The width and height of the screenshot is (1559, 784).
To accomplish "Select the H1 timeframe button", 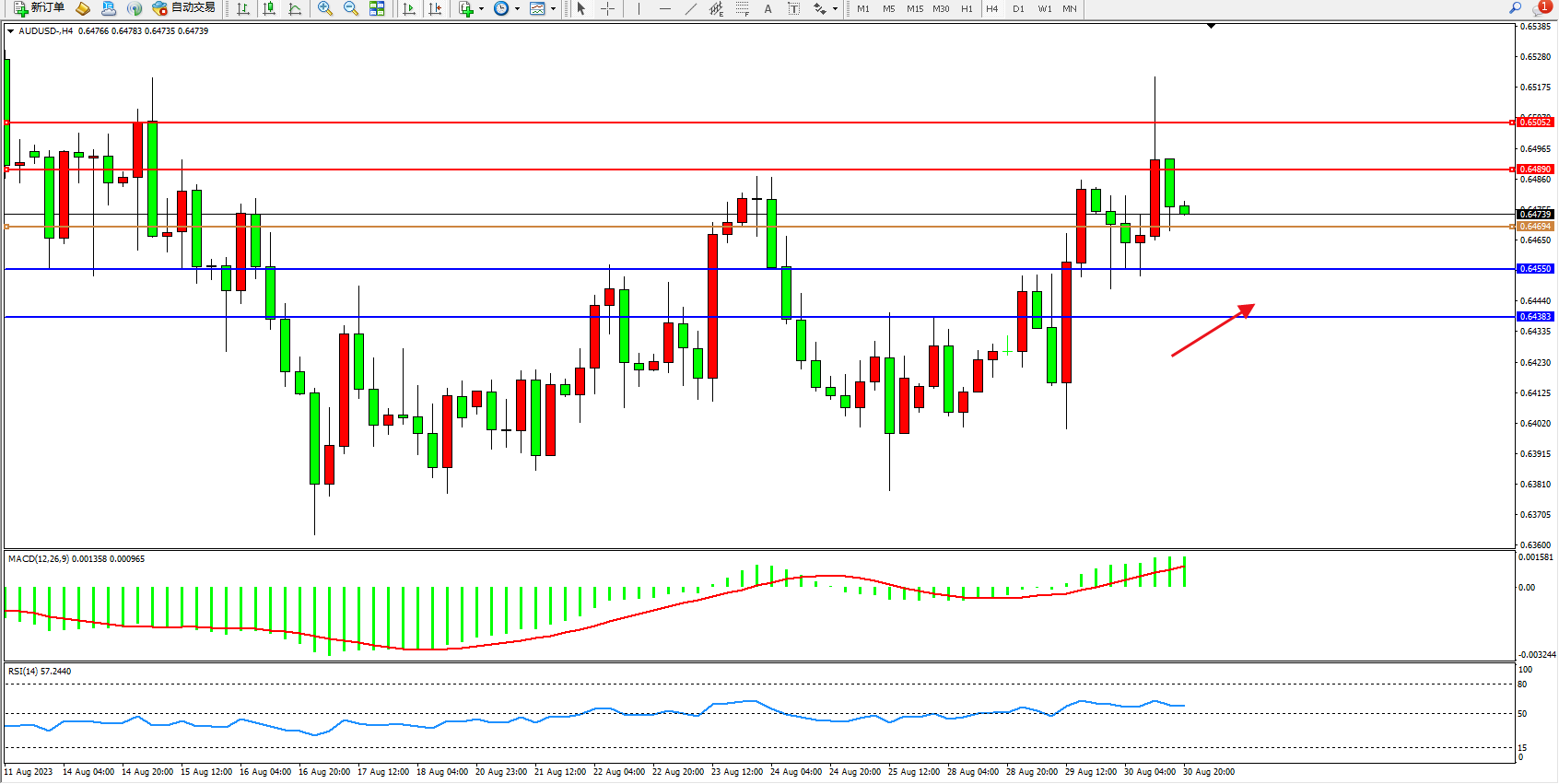I will tap(967, 8).
